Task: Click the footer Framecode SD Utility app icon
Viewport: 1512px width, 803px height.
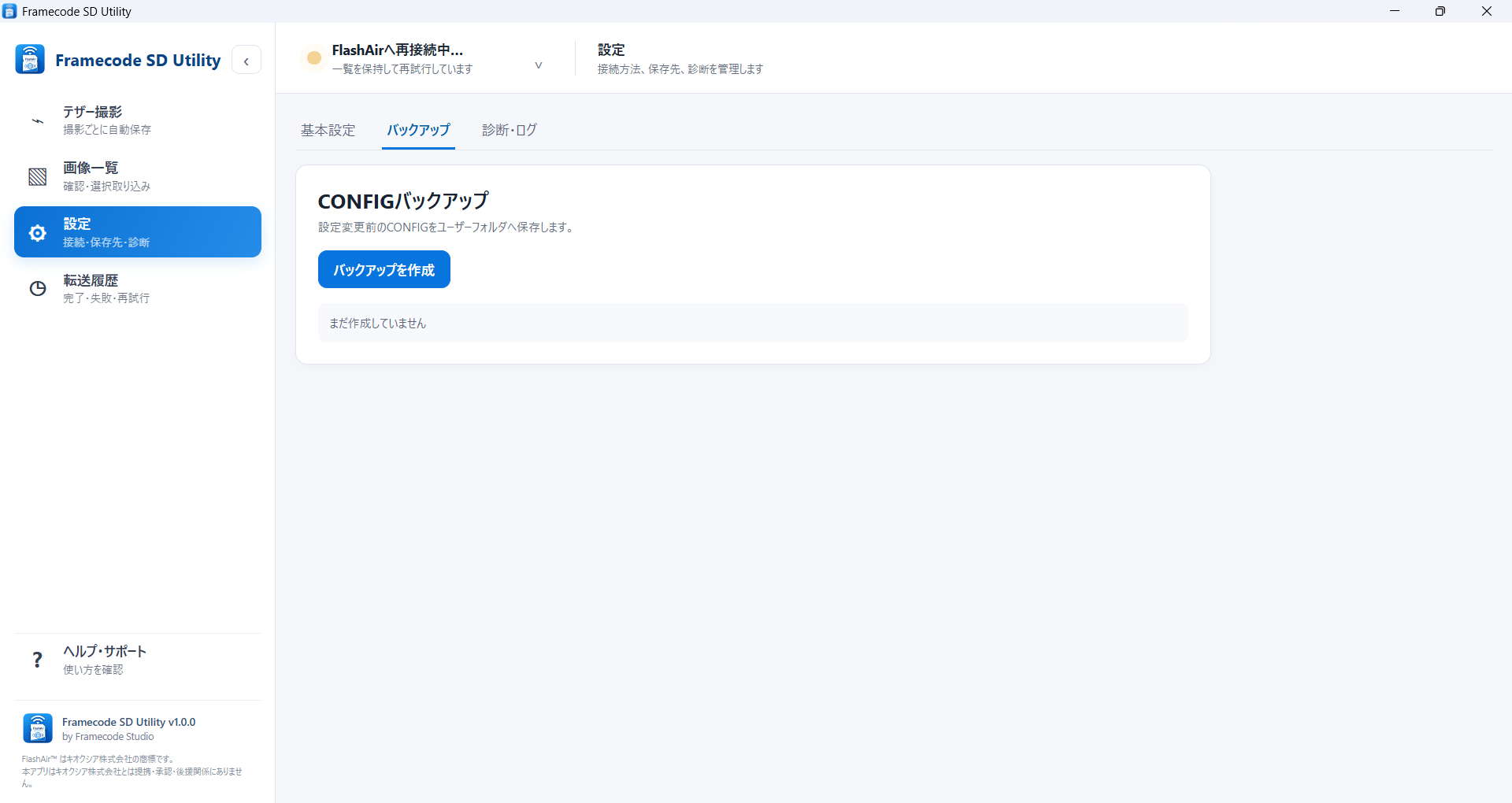Action: [38, 728]
